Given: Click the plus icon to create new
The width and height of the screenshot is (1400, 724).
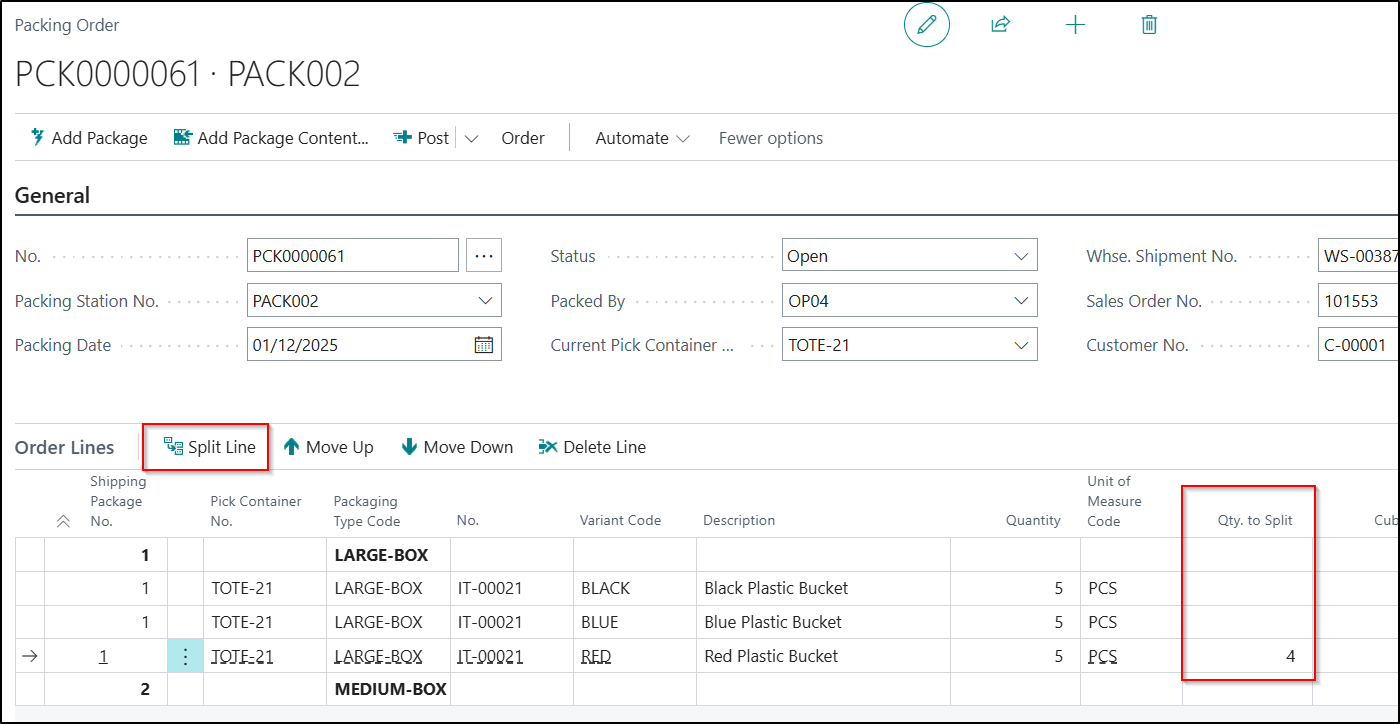Looking at the screenshot, I should (x=1075, y=25).
